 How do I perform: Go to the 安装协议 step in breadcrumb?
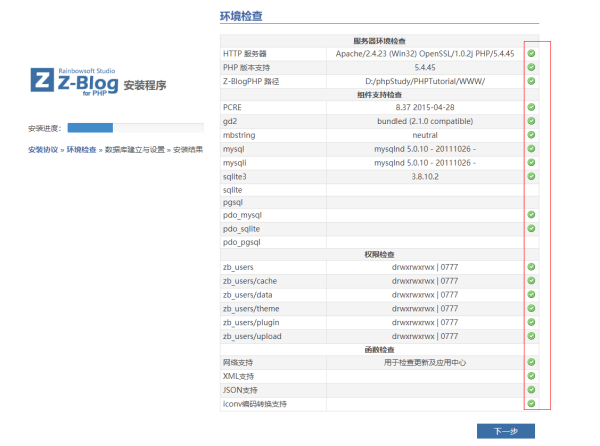[43, 149]
